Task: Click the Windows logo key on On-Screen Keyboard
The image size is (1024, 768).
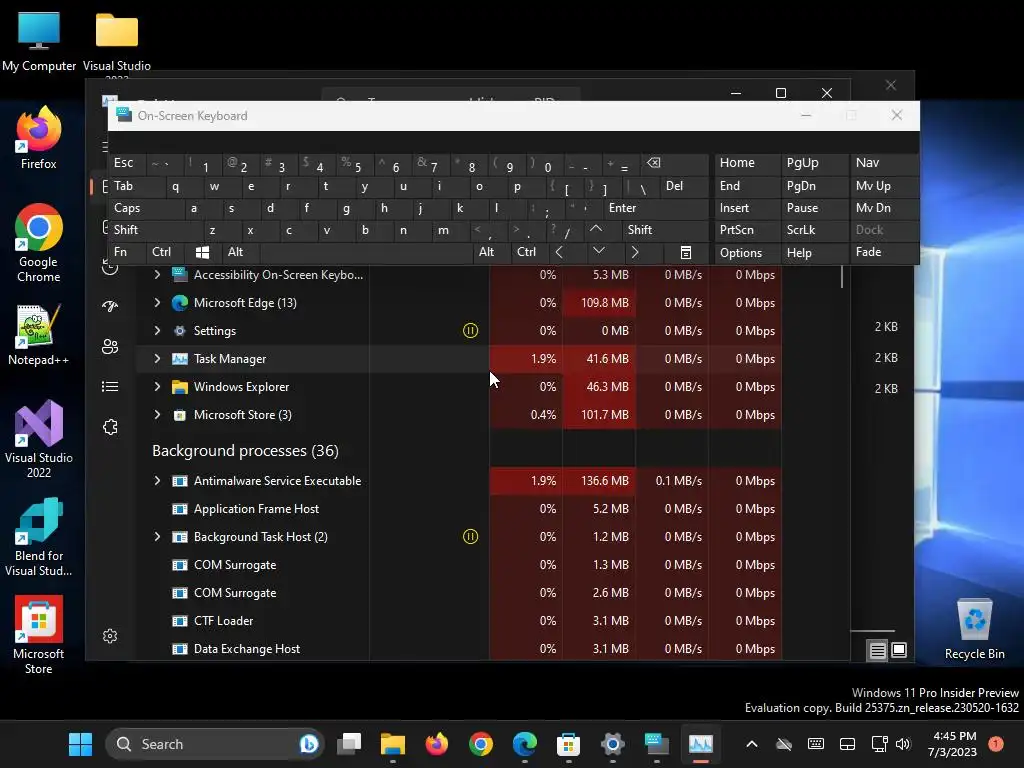Action: coord(202,252)
